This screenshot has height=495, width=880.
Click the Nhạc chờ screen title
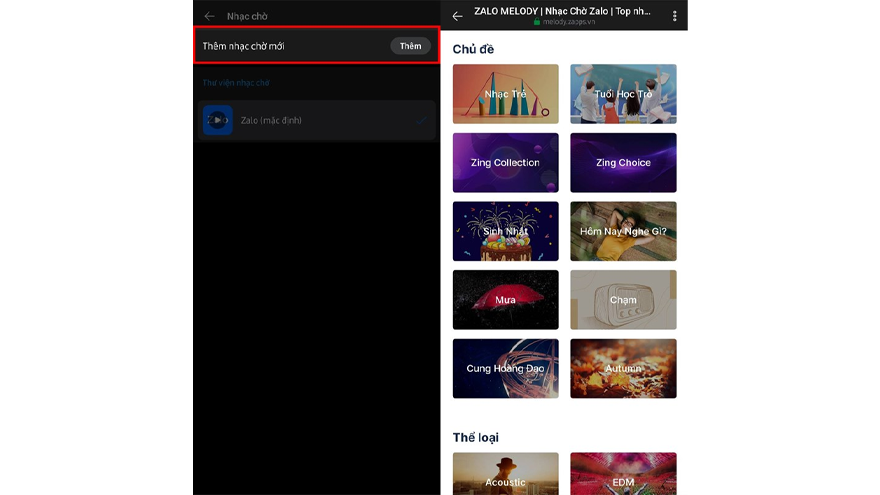[247, 16]
